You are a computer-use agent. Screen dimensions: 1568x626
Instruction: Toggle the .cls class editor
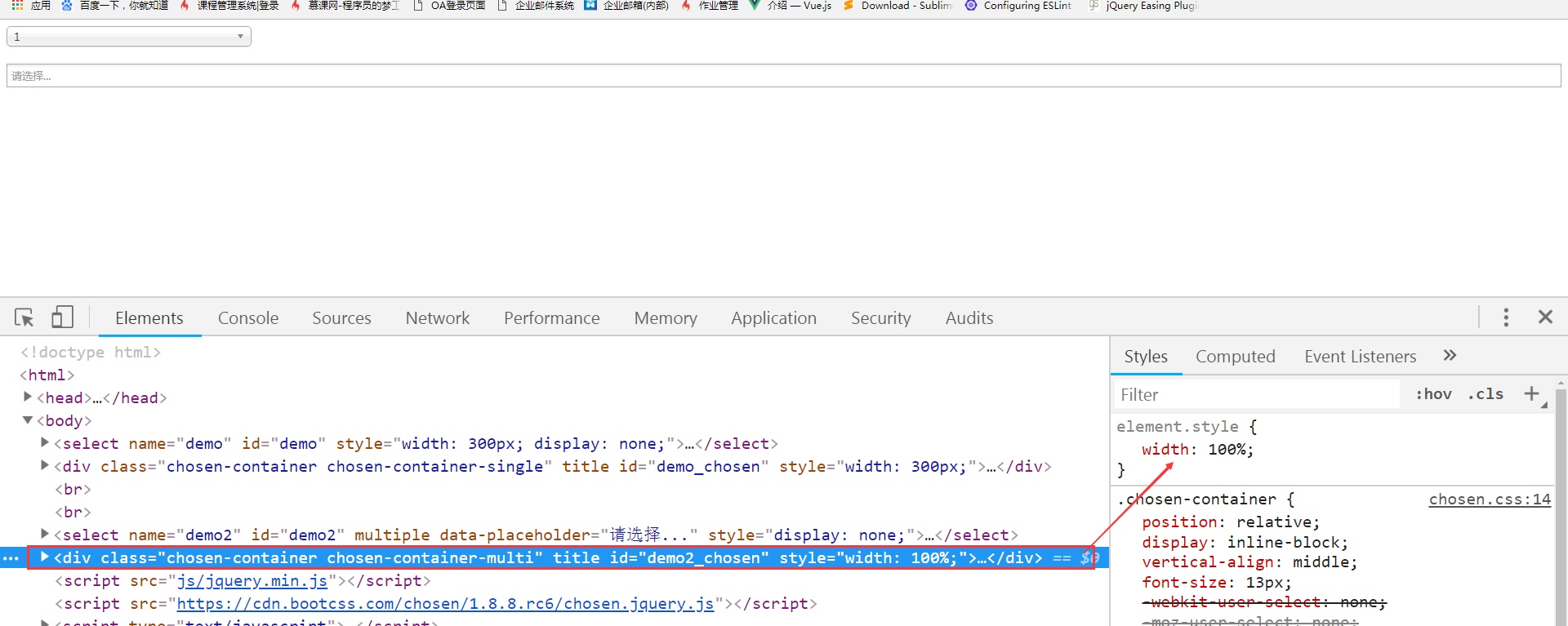point(1486,394)
